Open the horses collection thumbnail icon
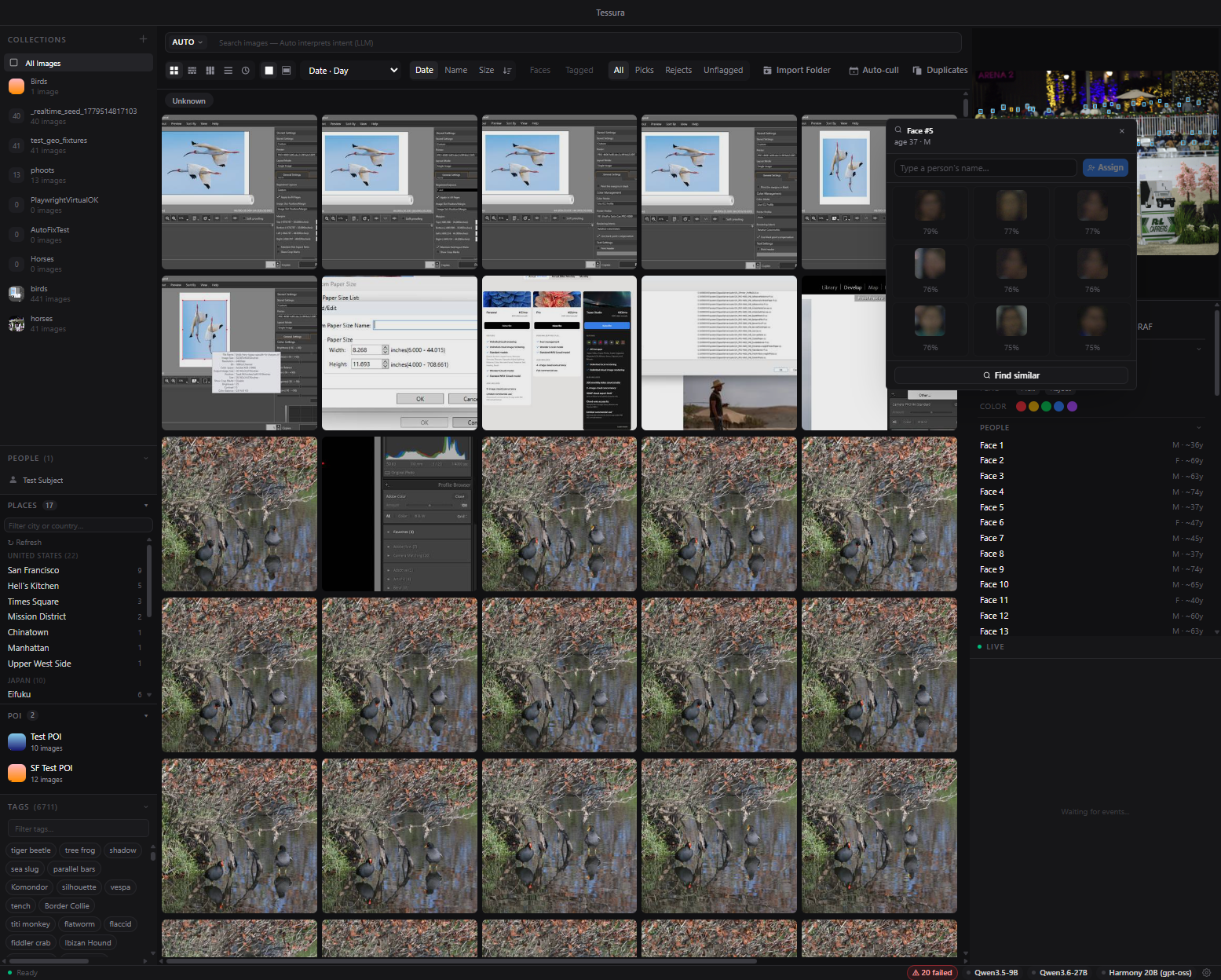The height and width of the screenshot is (980, 1221). click(16, 324)
